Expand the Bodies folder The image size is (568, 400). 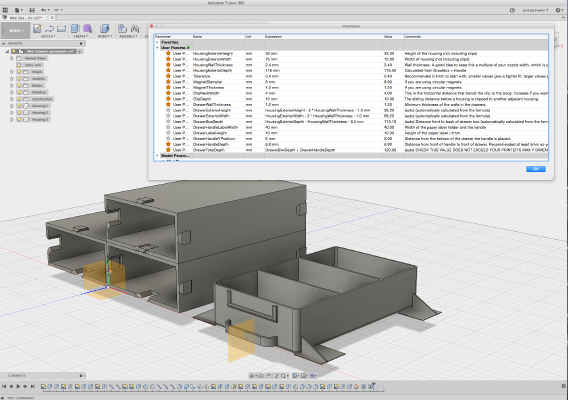12,86
